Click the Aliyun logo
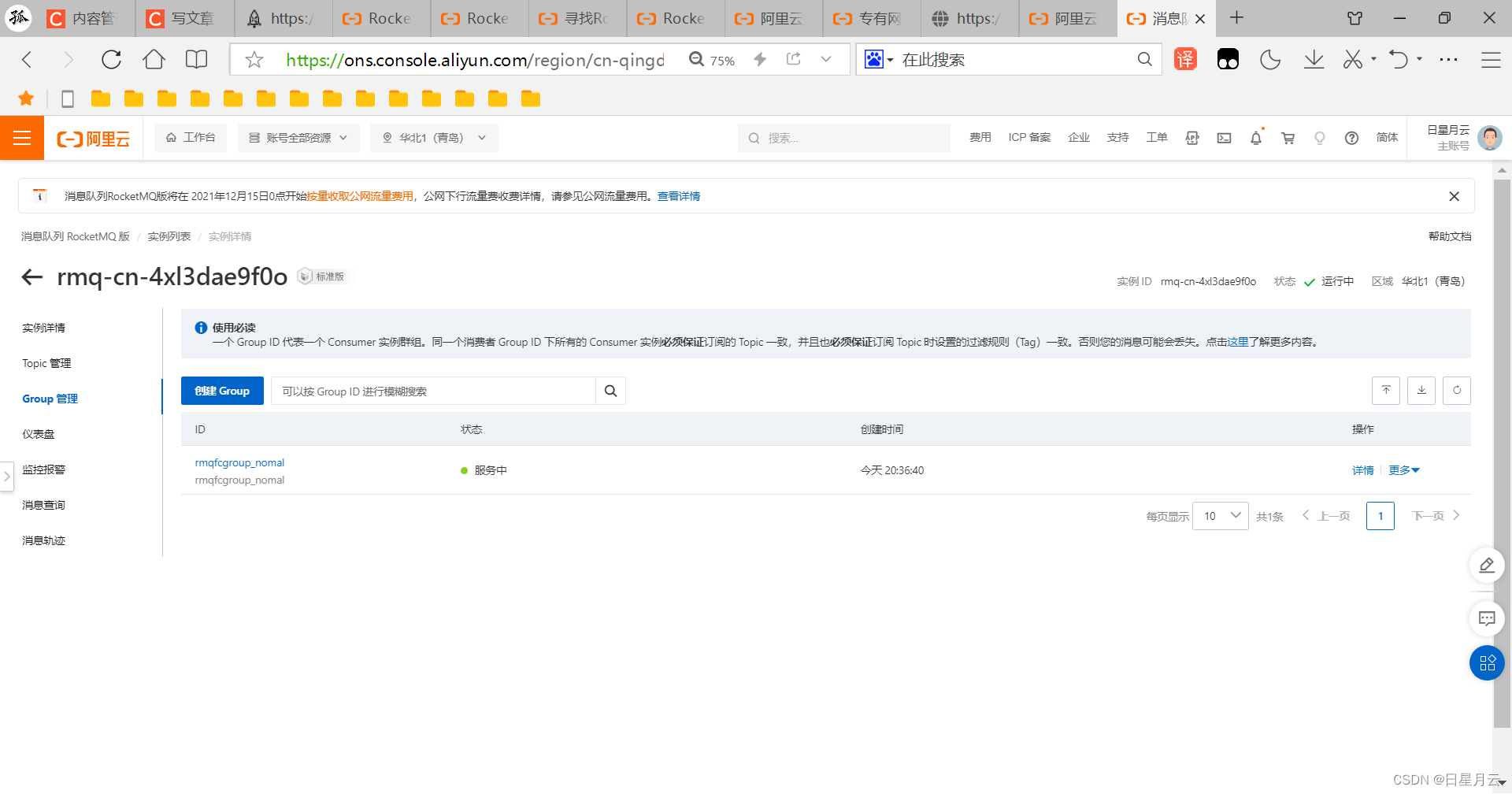The image size is (1512, 794). click(94, 139)
